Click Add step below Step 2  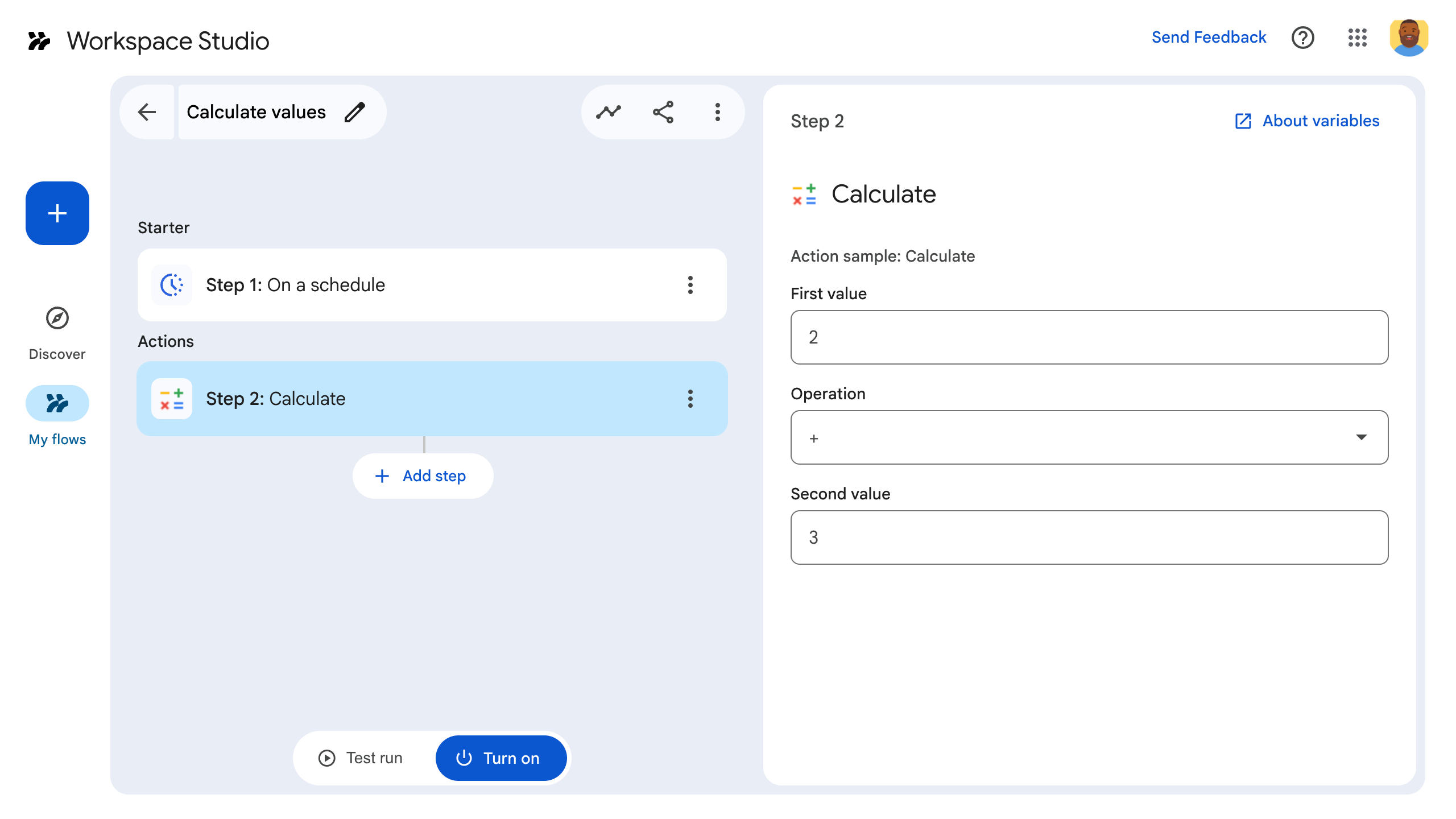click(x=423, y=476)
